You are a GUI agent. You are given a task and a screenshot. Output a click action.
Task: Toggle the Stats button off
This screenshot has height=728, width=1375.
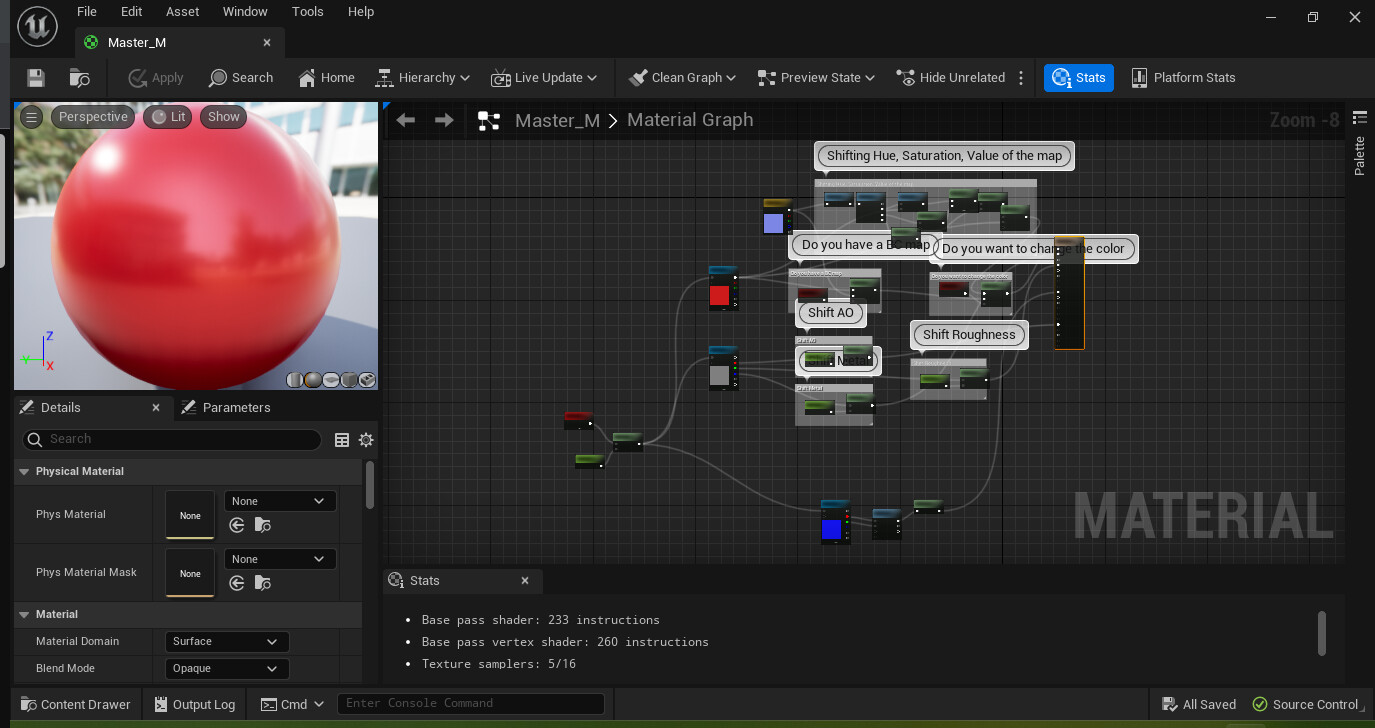click(x=1078, y=78)
